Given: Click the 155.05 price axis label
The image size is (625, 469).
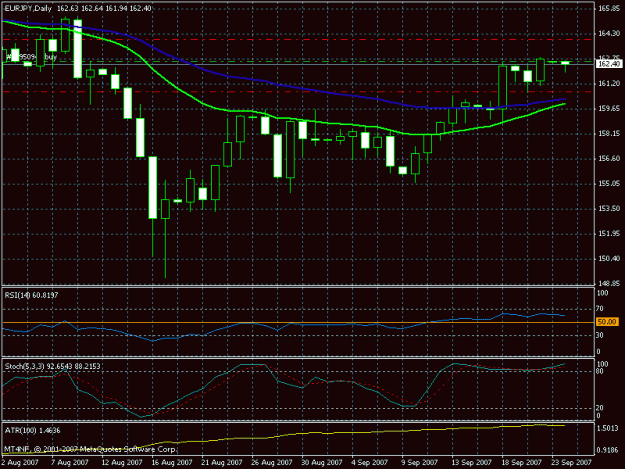Looking at the screenshot, I should [609, 183].
